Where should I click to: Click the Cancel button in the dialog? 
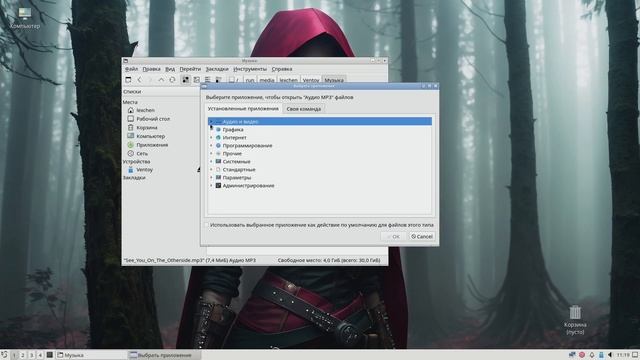point(422,236)
